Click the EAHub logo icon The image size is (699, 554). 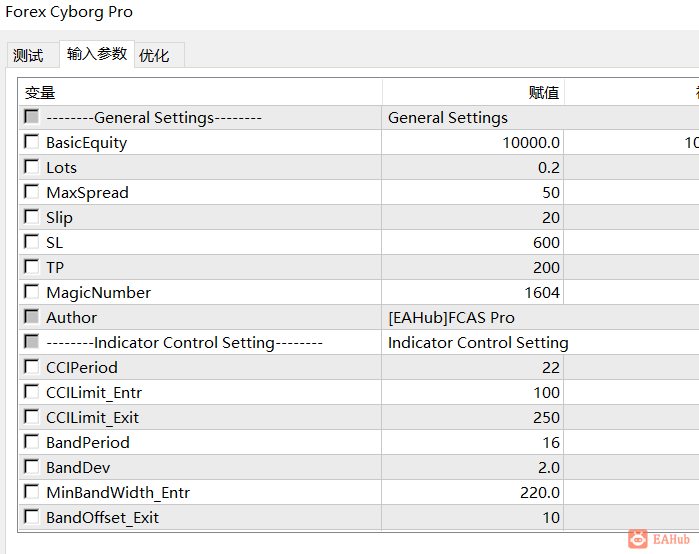pos(638,539)
